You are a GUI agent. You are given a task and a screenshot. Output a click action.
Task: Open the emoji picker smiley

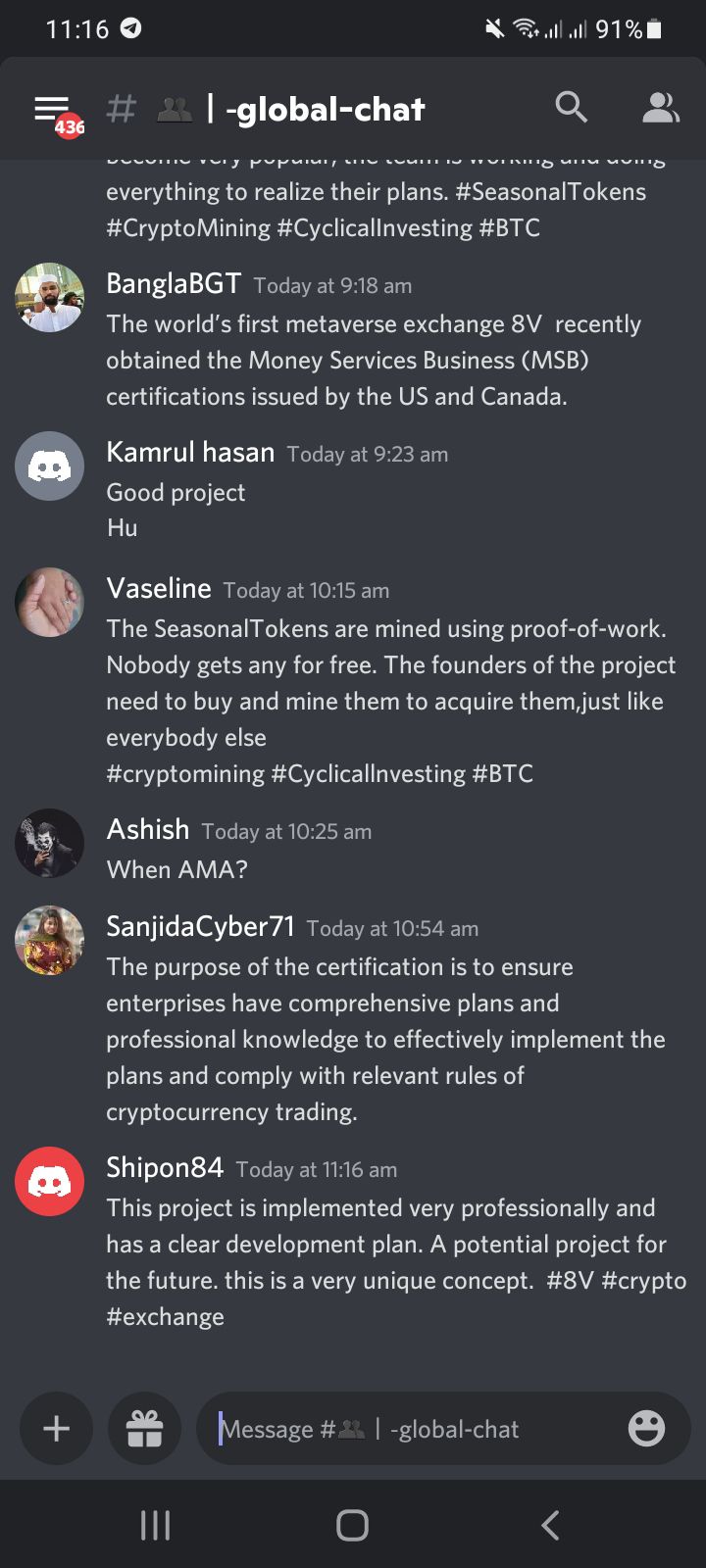646,1429
